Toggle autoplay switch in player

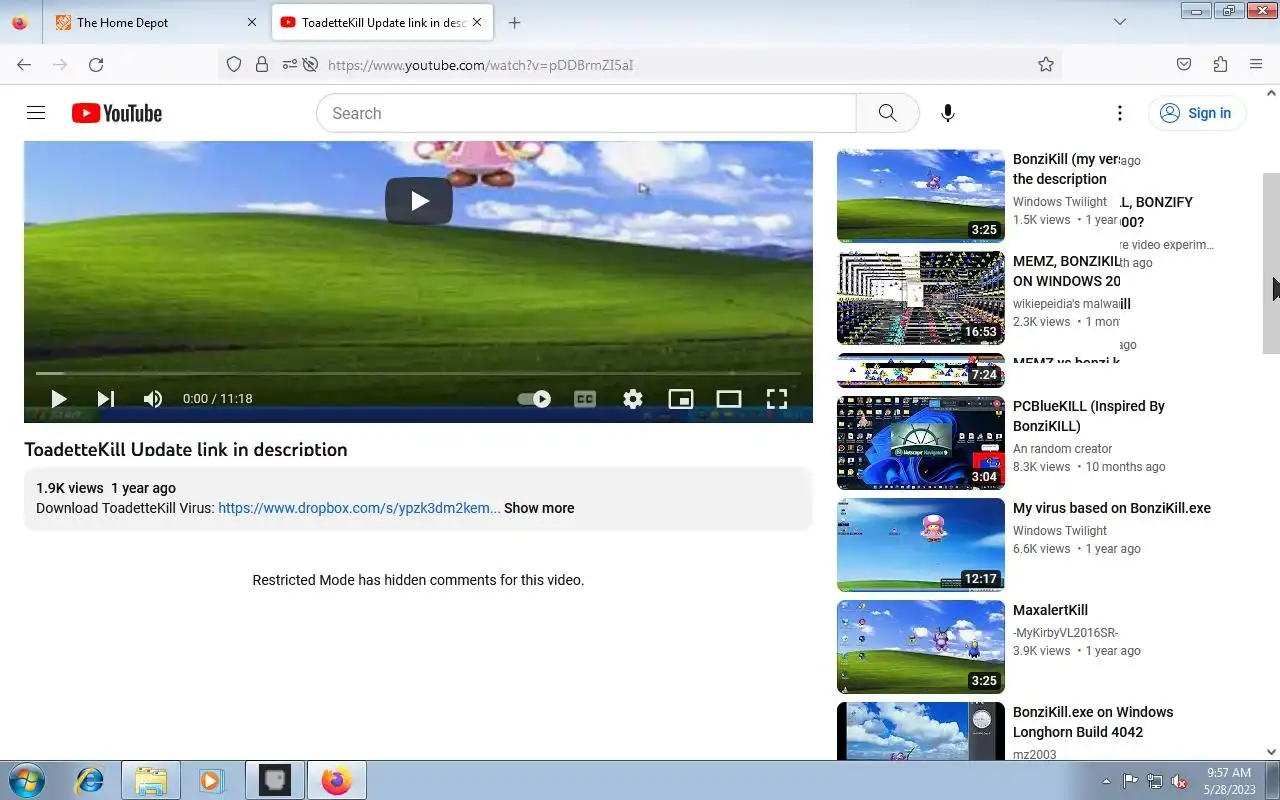[534, 398]
